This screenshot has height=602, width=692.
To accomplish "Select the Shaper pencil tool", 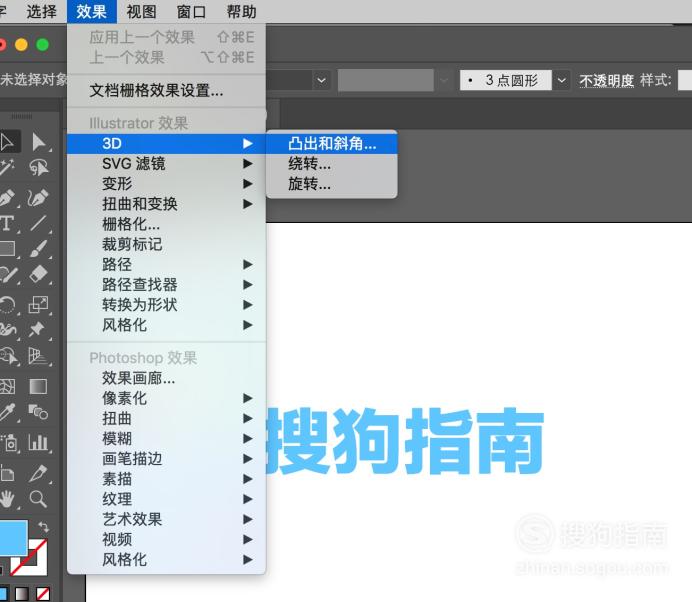I will coord(8,275).
